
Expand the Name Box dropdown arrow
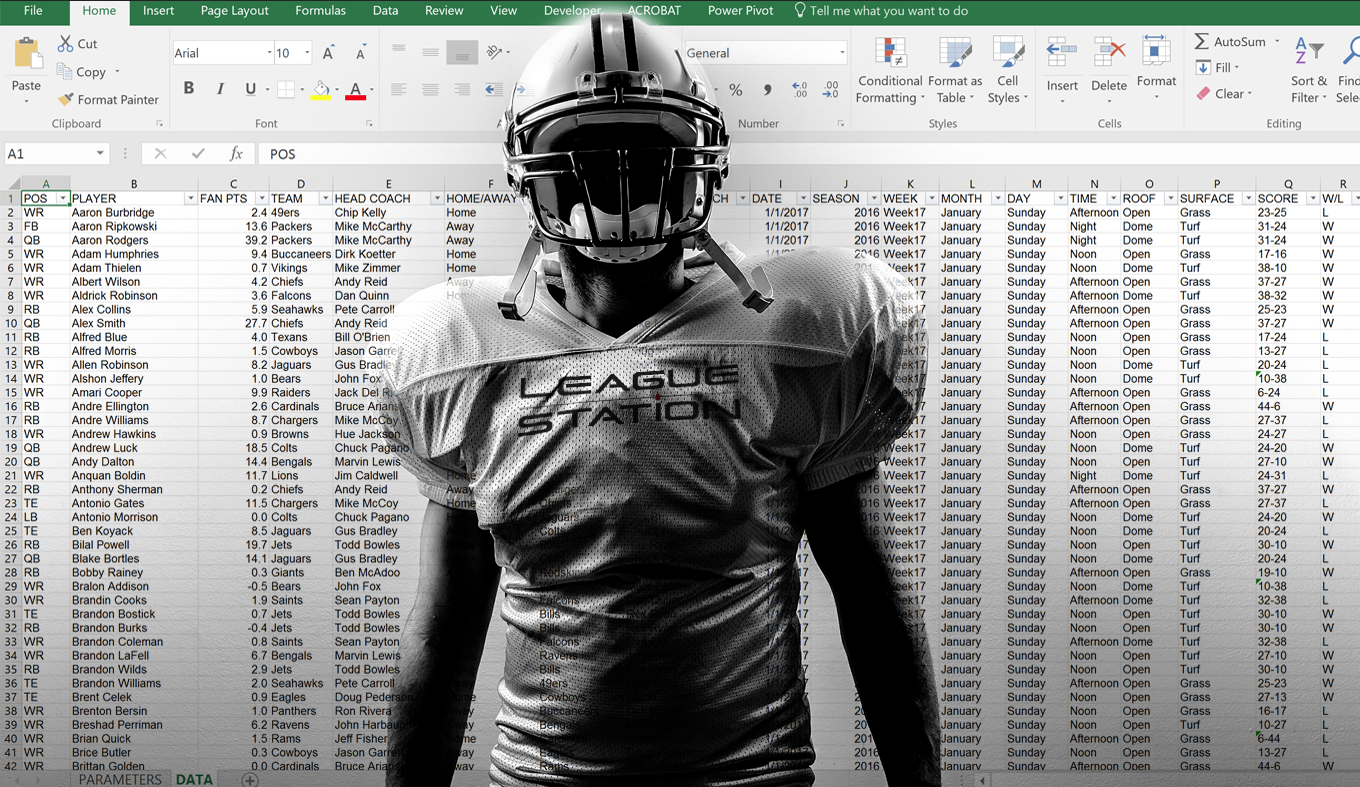pos(100,153)
